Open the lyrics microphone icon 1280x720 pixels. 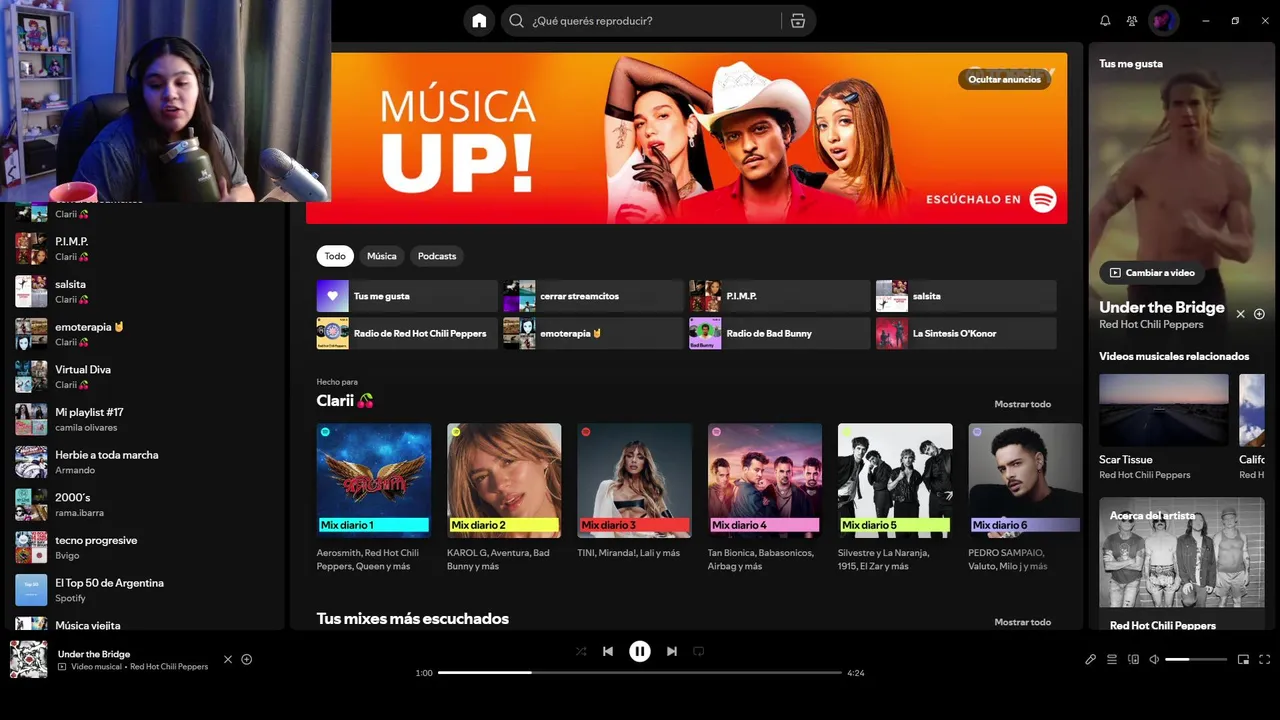point(1091,659)
